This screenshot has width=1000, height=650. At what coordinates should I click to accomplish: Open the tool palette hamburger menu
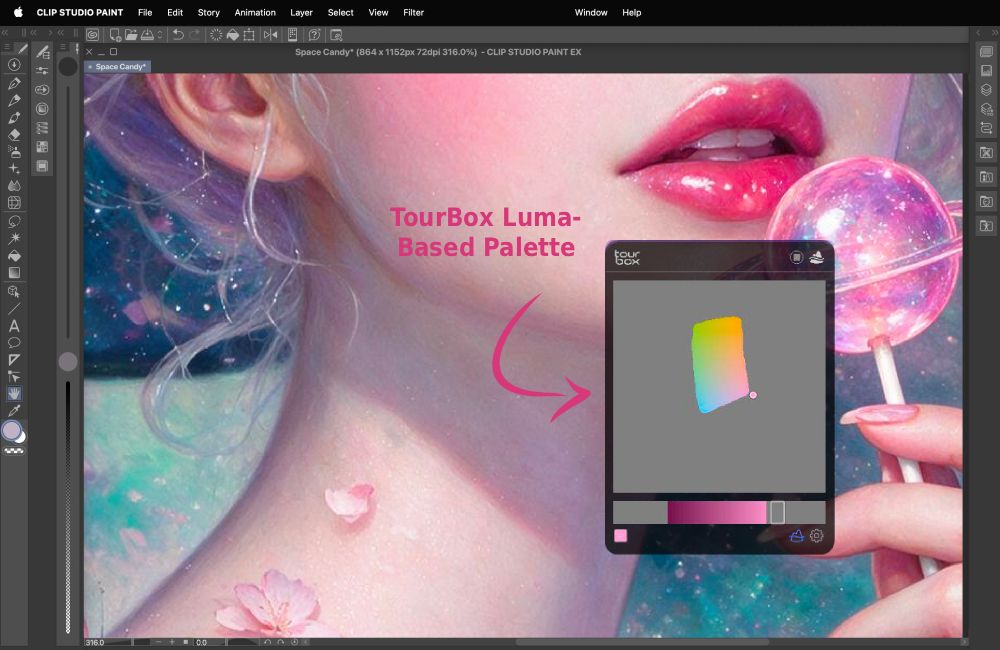(7, 47)
